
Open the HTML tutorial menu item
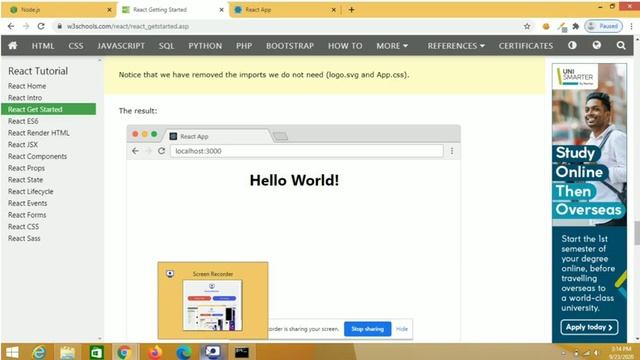(x=43, y=46)
